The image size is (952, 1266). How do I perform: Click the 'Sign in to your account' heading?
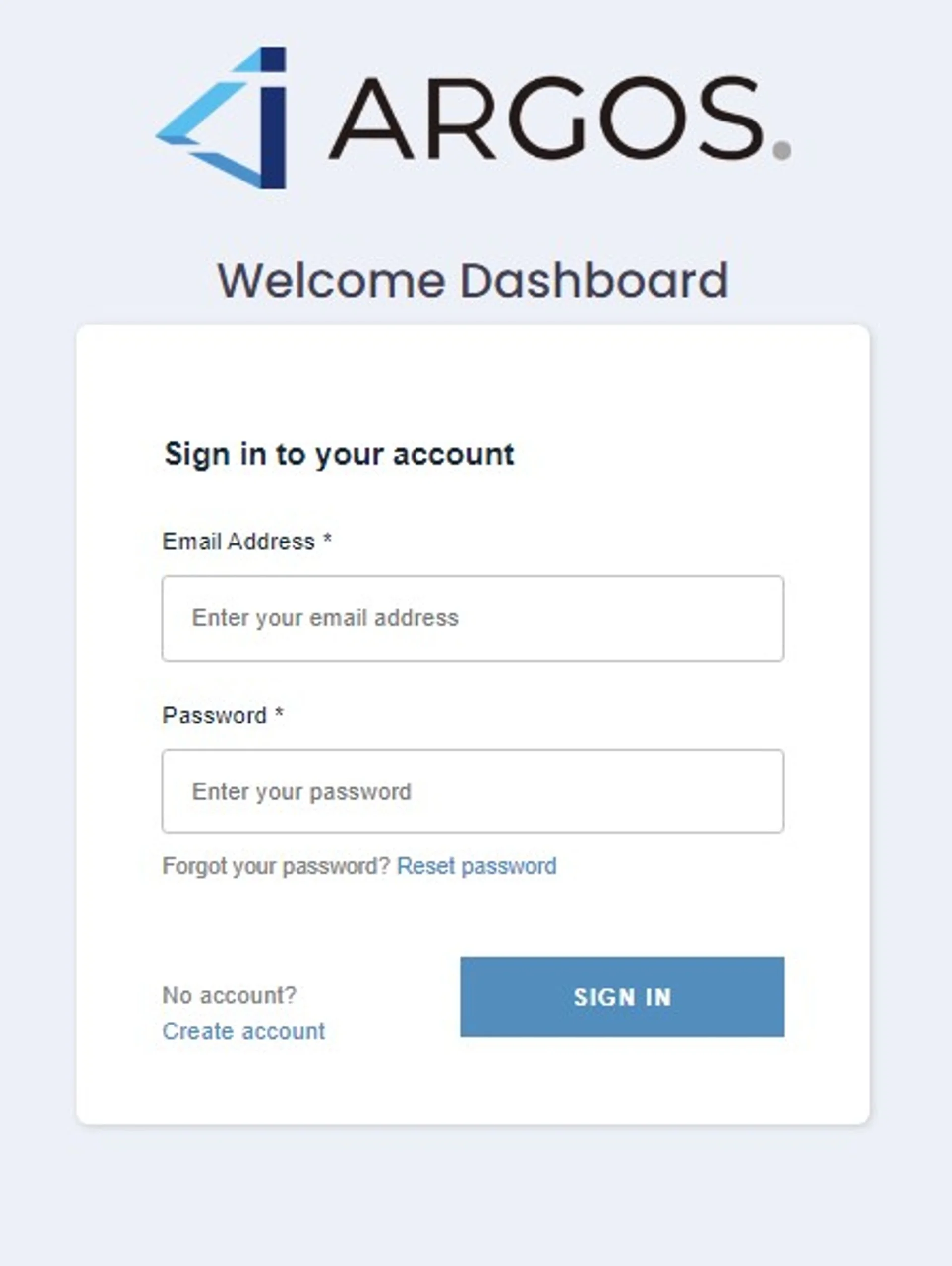click(339, 454)
